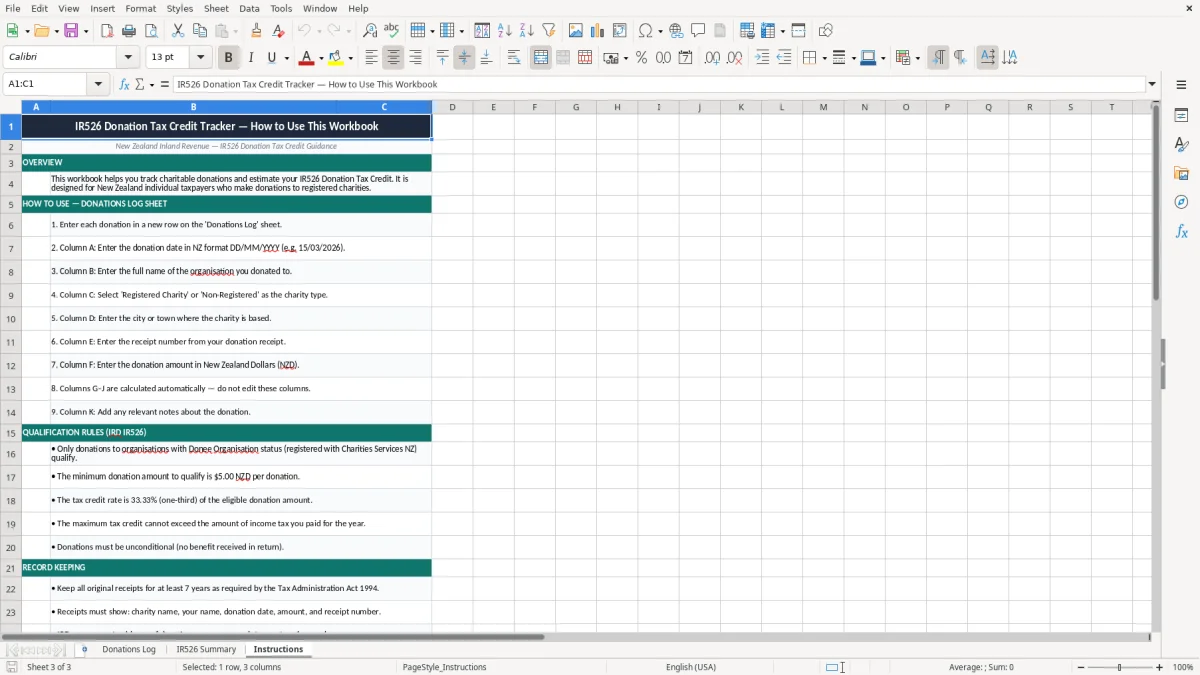Expand the Borders dropdown arrow
This screenshot has width=1200, height=675.
pyautogui.click(x=826, y=58)
